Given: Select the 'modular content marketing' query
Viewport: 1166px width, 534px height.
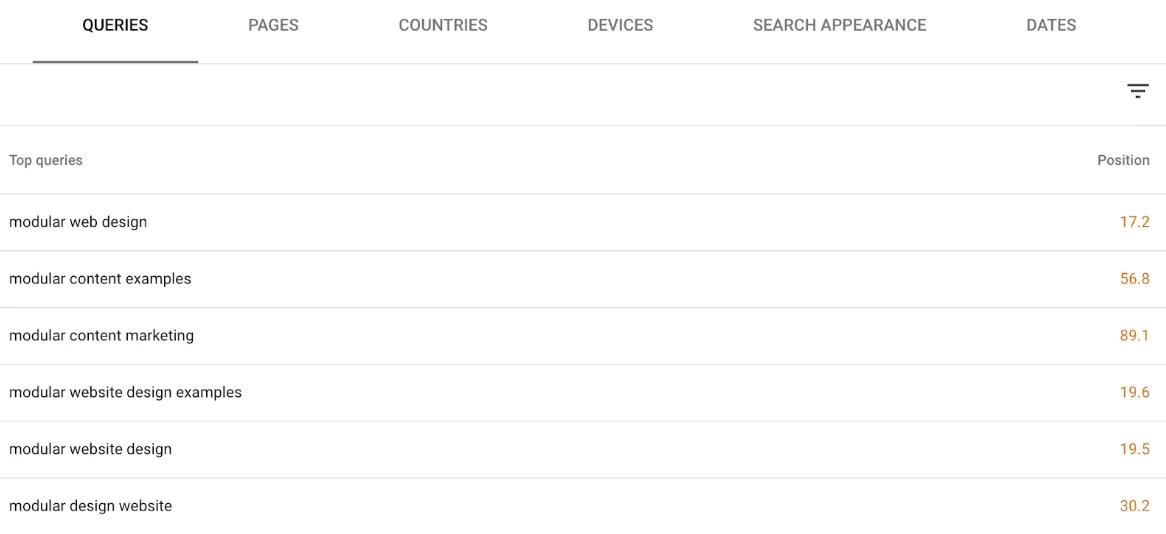Looking at the screenshot, I should [101, 336].
